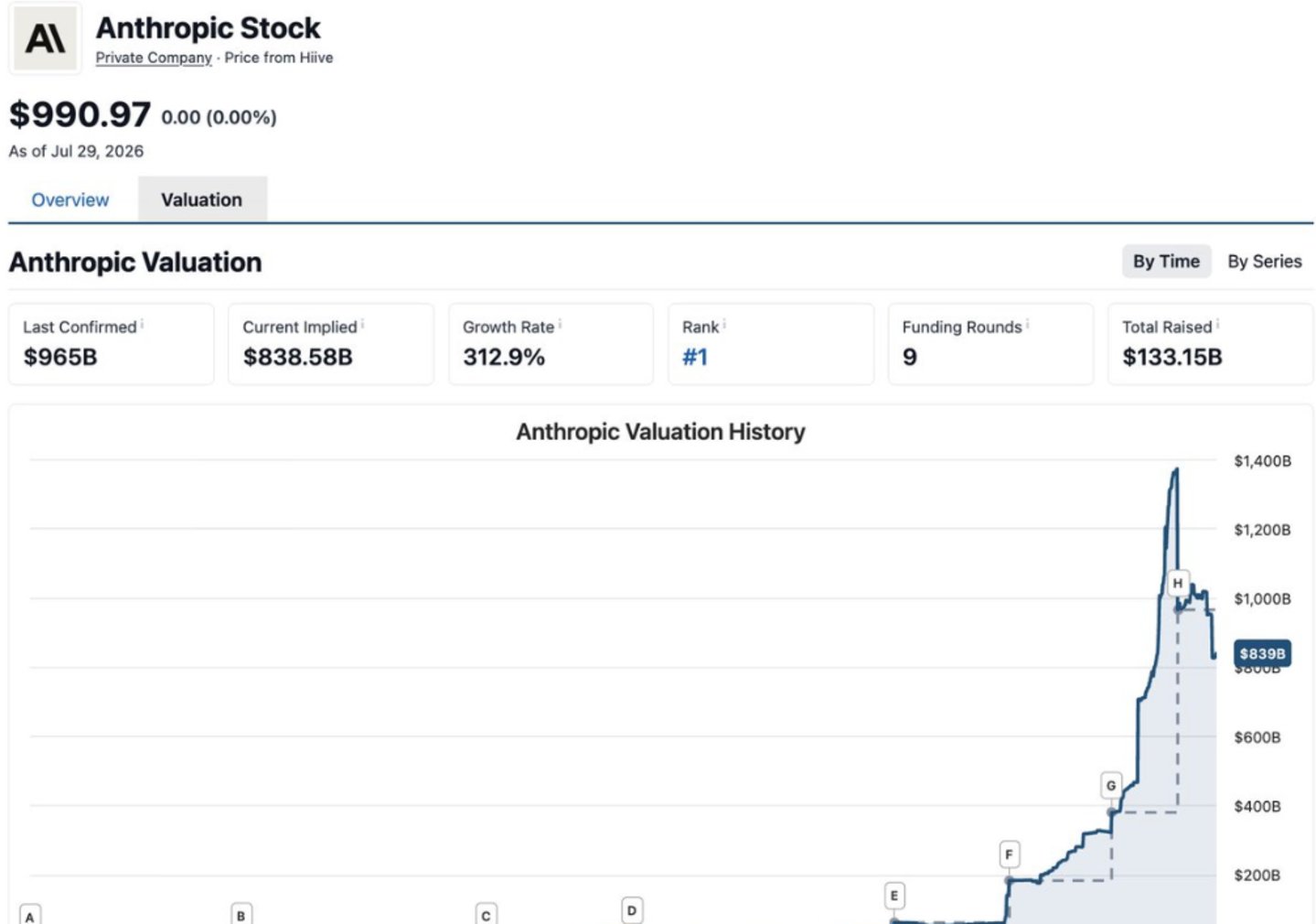Click the $1,400B axis label
The image size is (1316, 924).
1262,461
